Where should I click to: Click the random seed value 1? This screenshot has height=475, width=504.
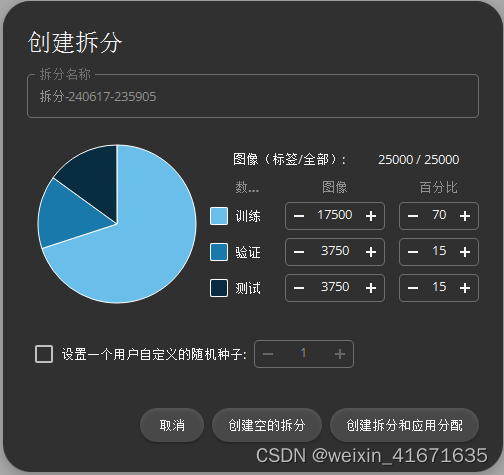tap(303, 353)
